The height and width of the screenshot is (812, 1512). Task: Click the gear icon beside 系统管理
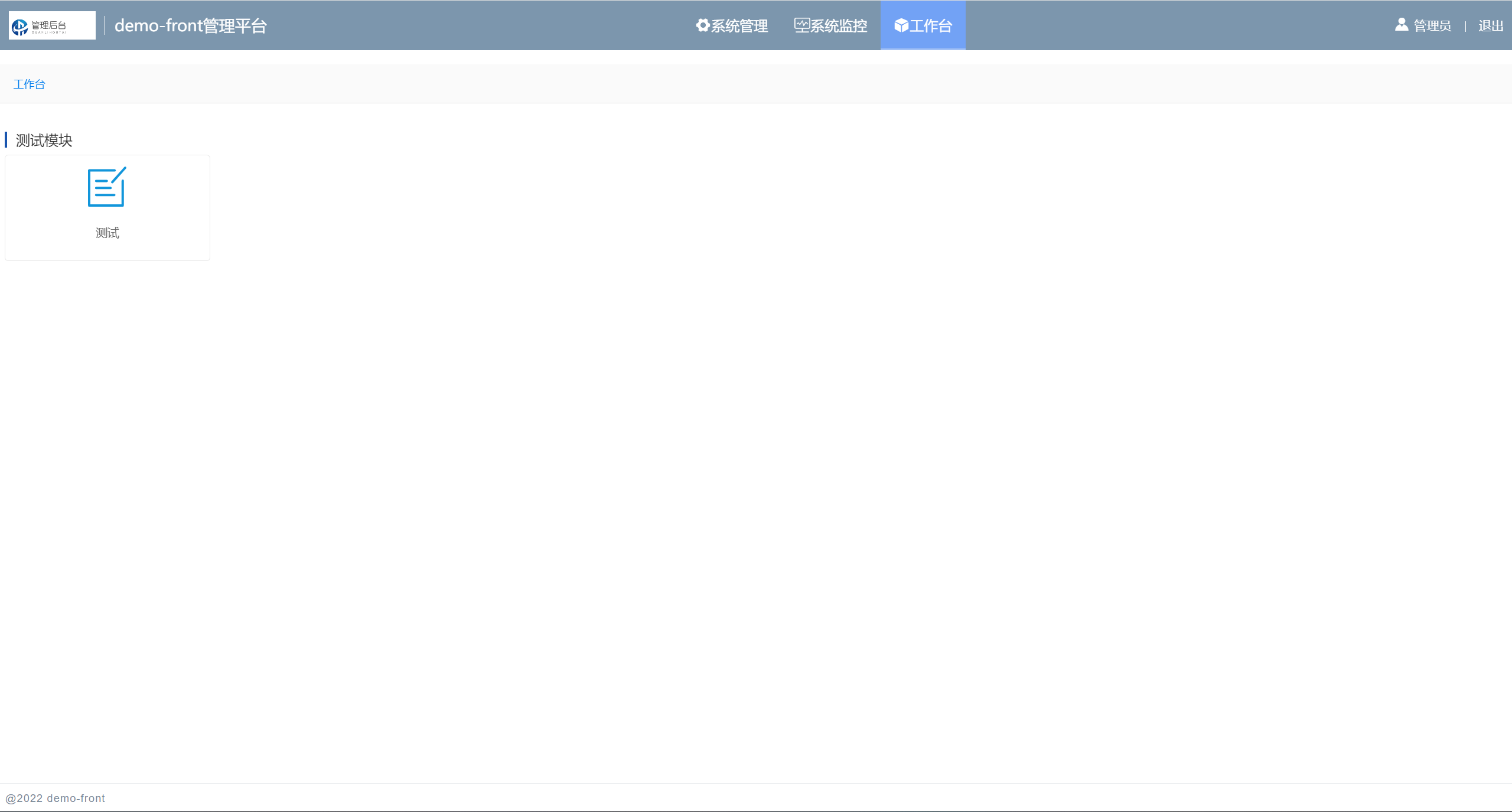pyautogui.click(x=702, y=25)
